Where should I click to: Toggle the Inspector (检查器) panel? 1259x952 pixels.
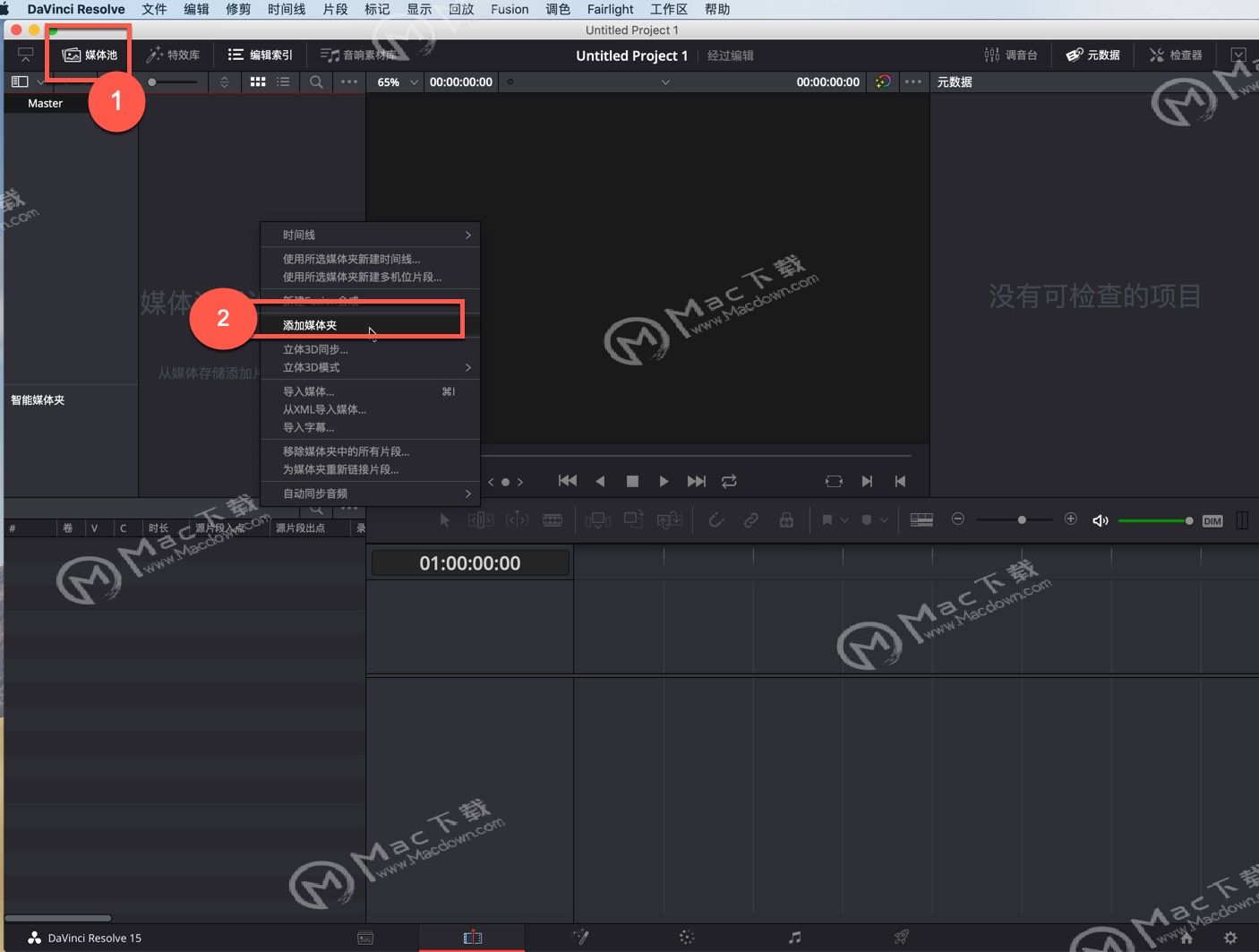(1176, 55)
